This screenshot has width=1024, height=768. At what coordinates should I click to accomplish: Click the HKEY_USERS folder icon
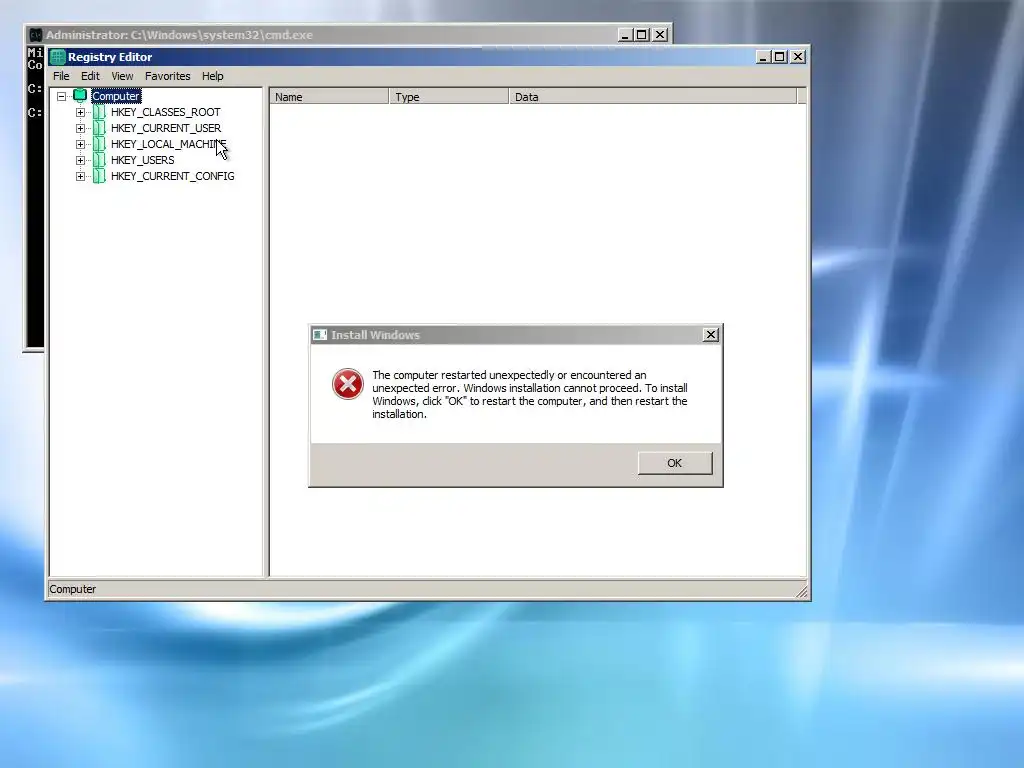pos(99,160)
